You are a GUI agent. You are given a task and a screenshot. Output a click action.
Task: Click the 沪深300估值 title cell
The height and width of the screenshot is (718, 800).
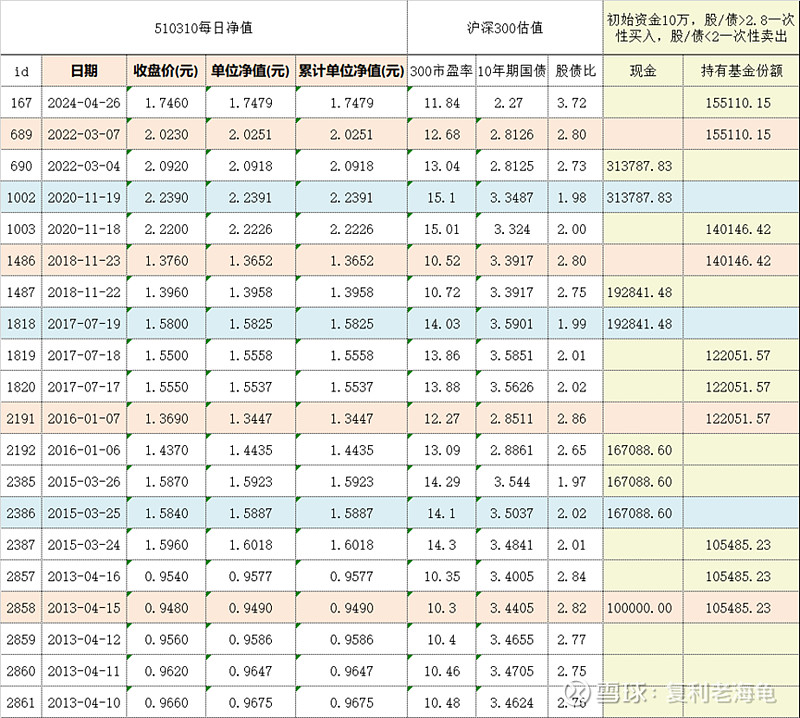(506, 28)
